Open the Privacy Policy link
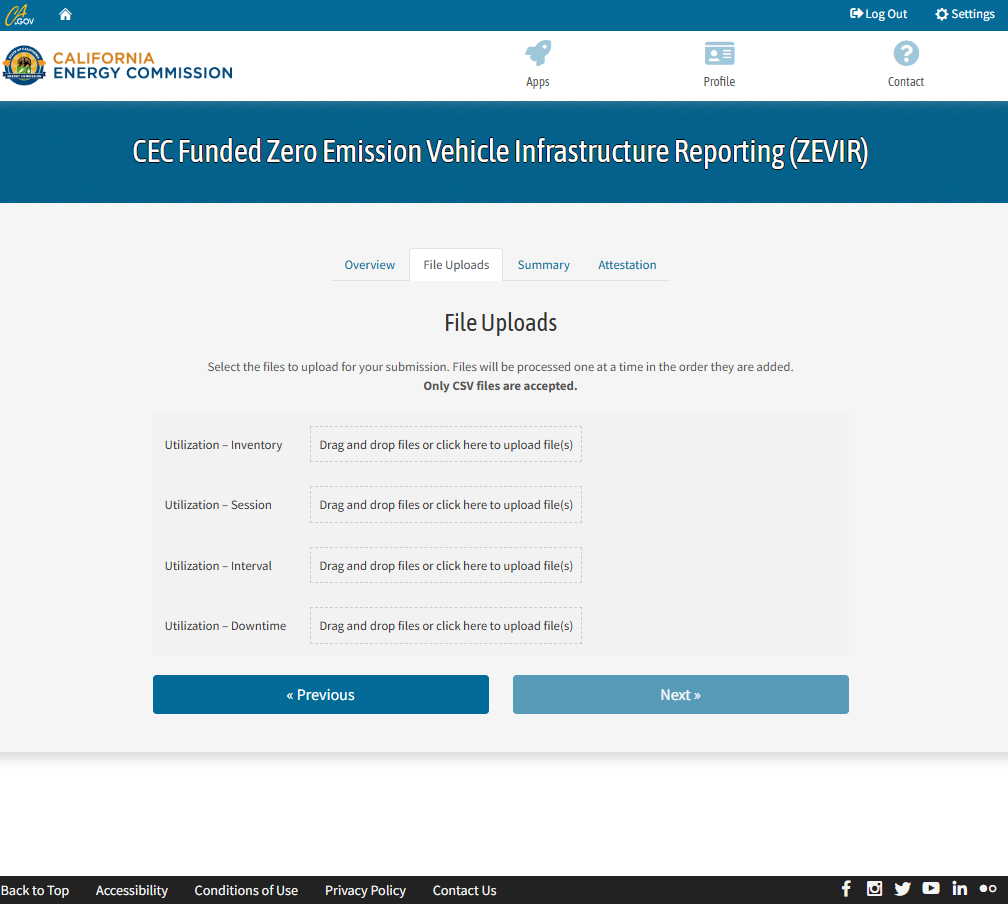The image size is (1008, 904). 365,890
